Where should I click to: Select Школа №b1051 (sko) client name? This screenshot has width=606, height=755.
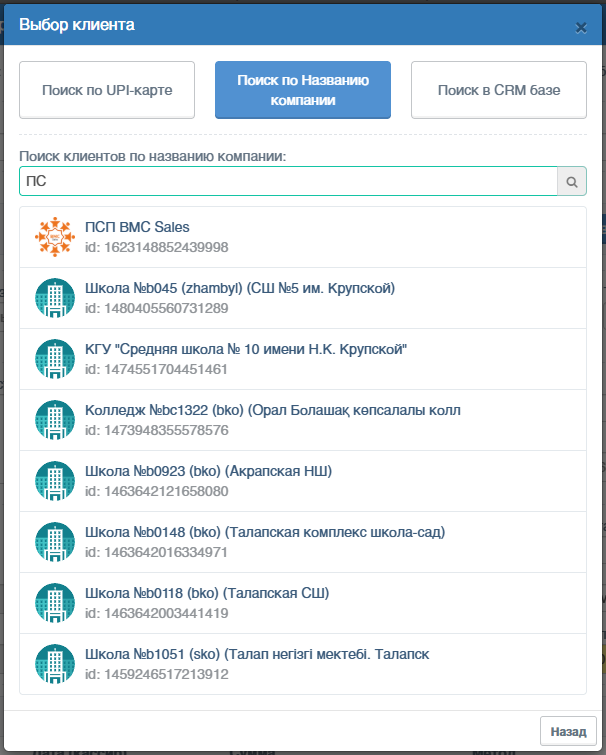[x=257, y=654]
